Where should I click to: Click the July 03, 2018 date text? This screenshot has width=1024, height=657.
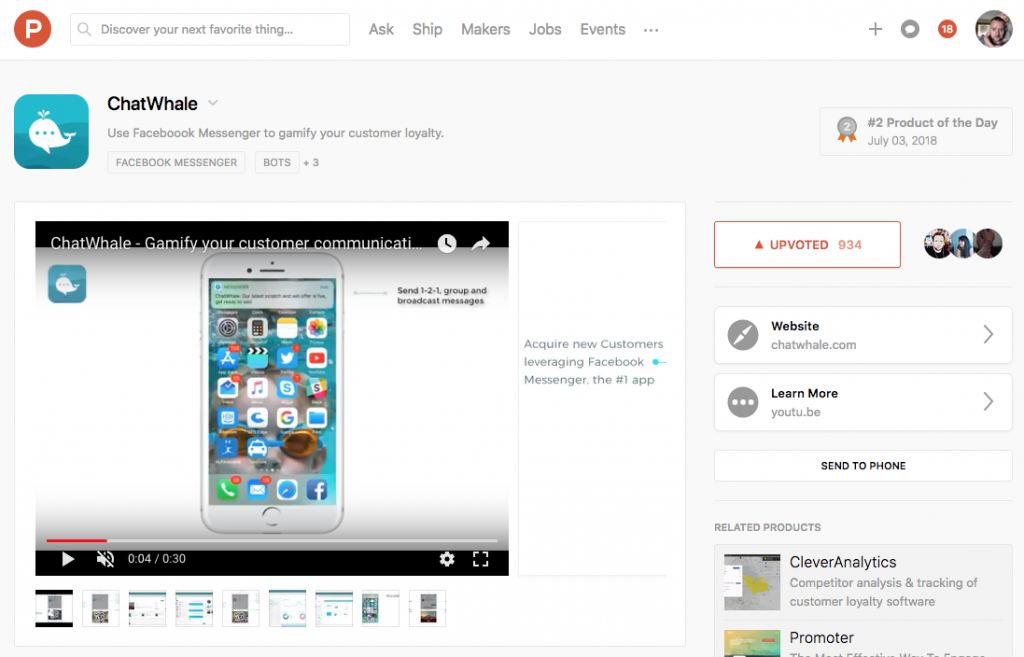(x=902, y=140)
